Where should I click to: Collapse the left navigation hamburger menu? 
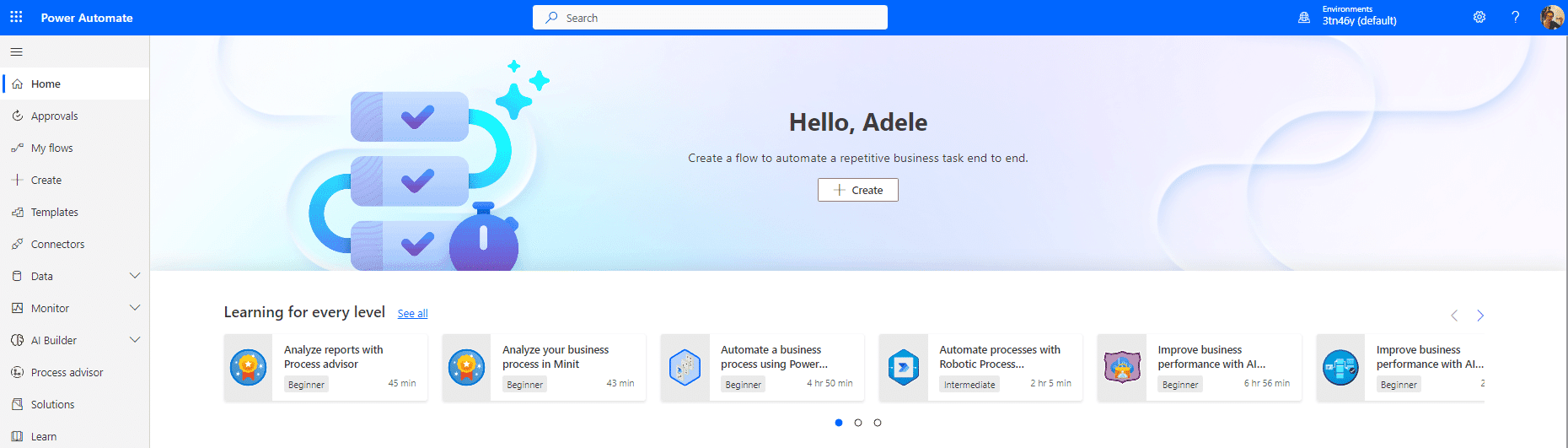(x=16, y=52)
